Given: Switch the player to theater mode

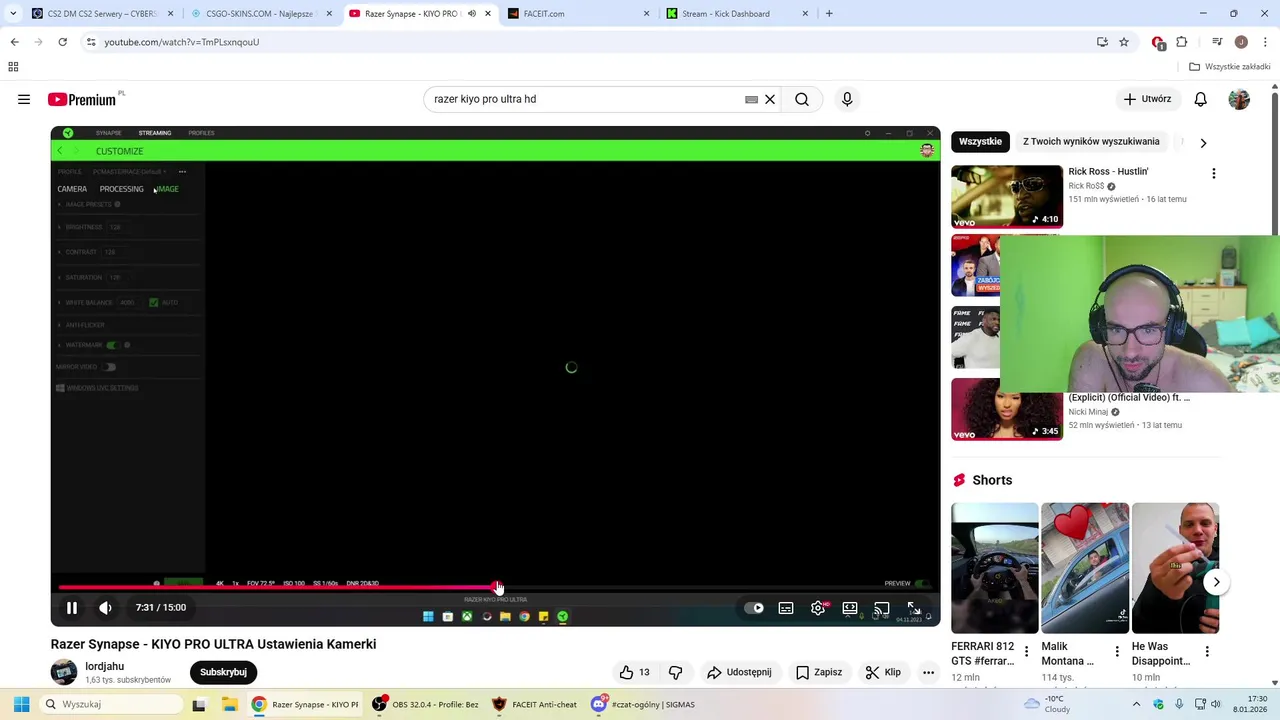Looking at the screenshot, I should click(x=850, y=608).
